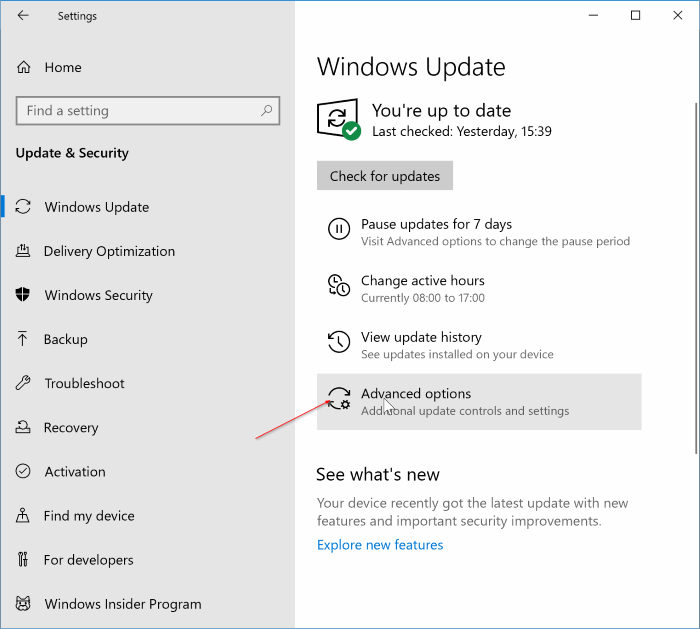
Task: Click the active hours clock icon
Action: (339, 285)
